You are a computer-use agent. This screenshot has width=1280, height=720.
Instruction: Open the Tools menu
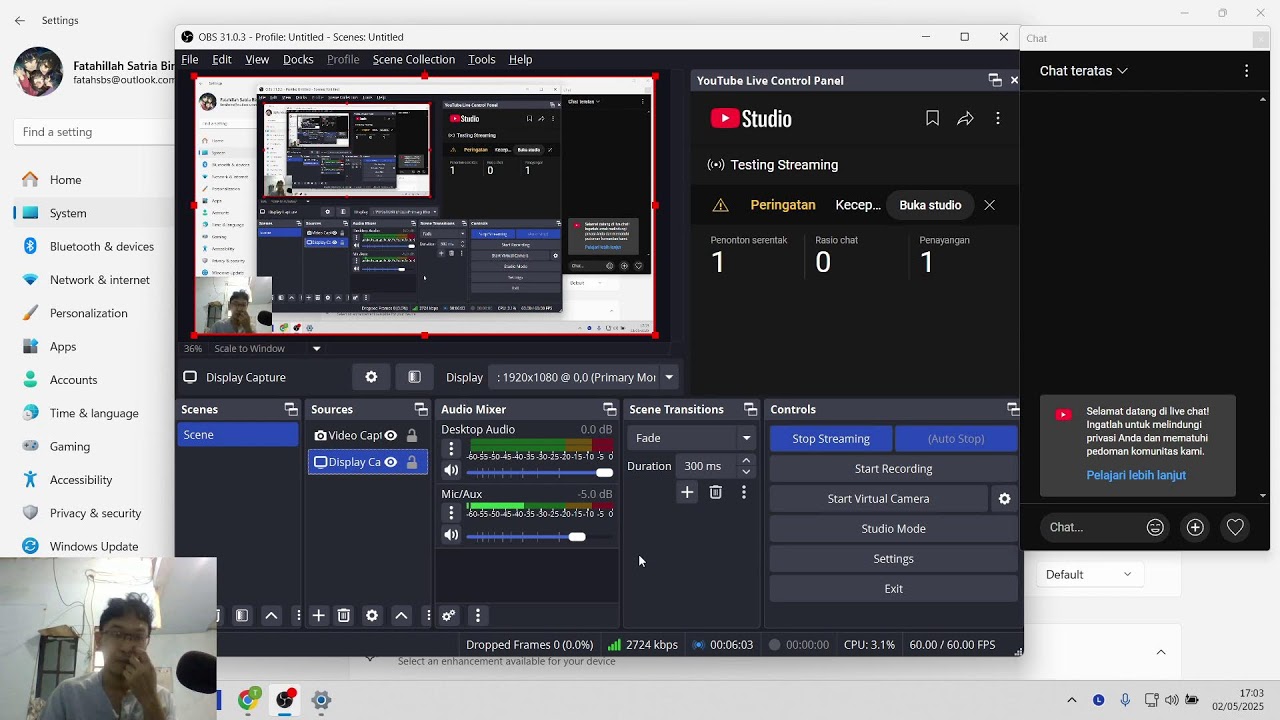pyautogui.click(x=481, y=59)
